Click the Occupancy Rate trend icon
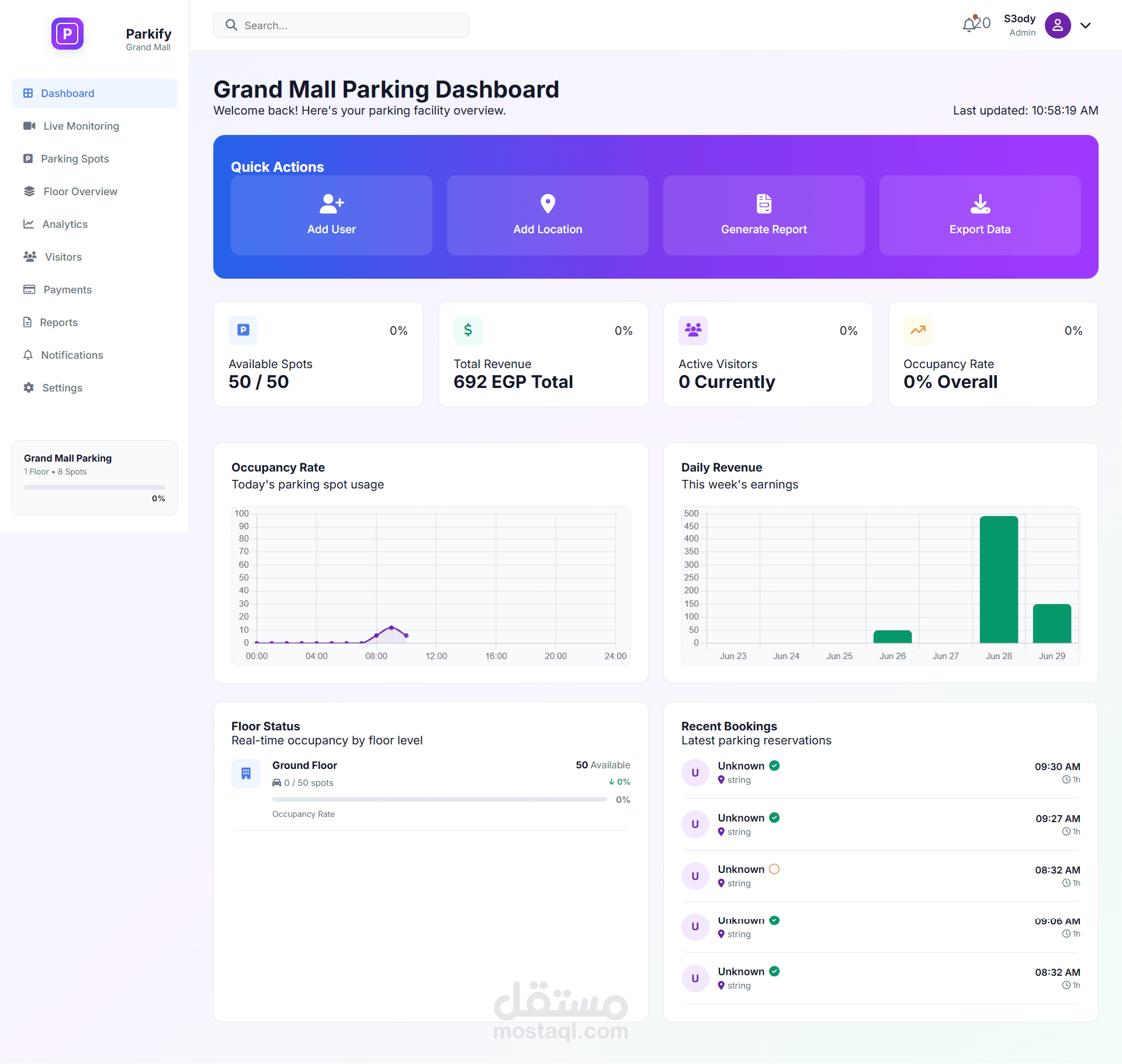The height and width of the screenshot is (1064, 1122). click(x=918, y=330)
